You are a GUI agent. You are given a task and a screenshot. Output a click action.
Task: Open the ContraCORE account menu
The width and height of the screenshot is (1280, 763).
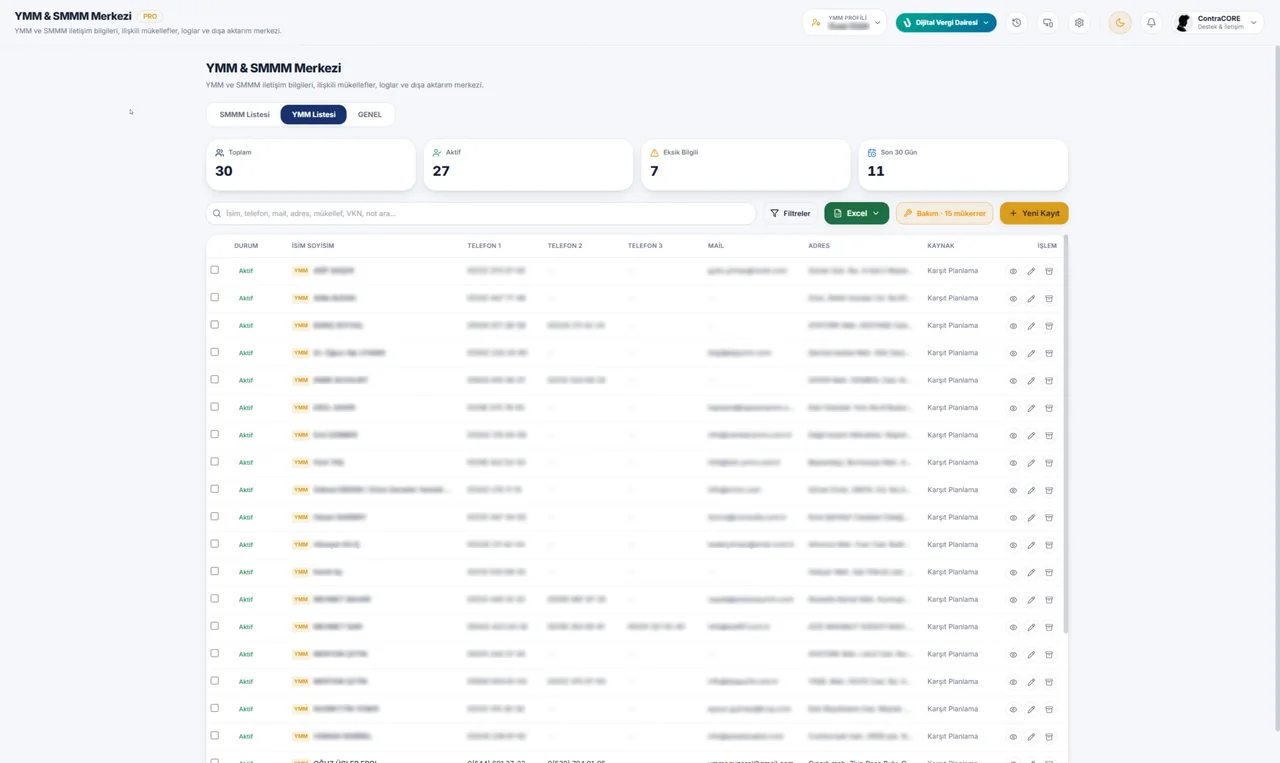1217,22
